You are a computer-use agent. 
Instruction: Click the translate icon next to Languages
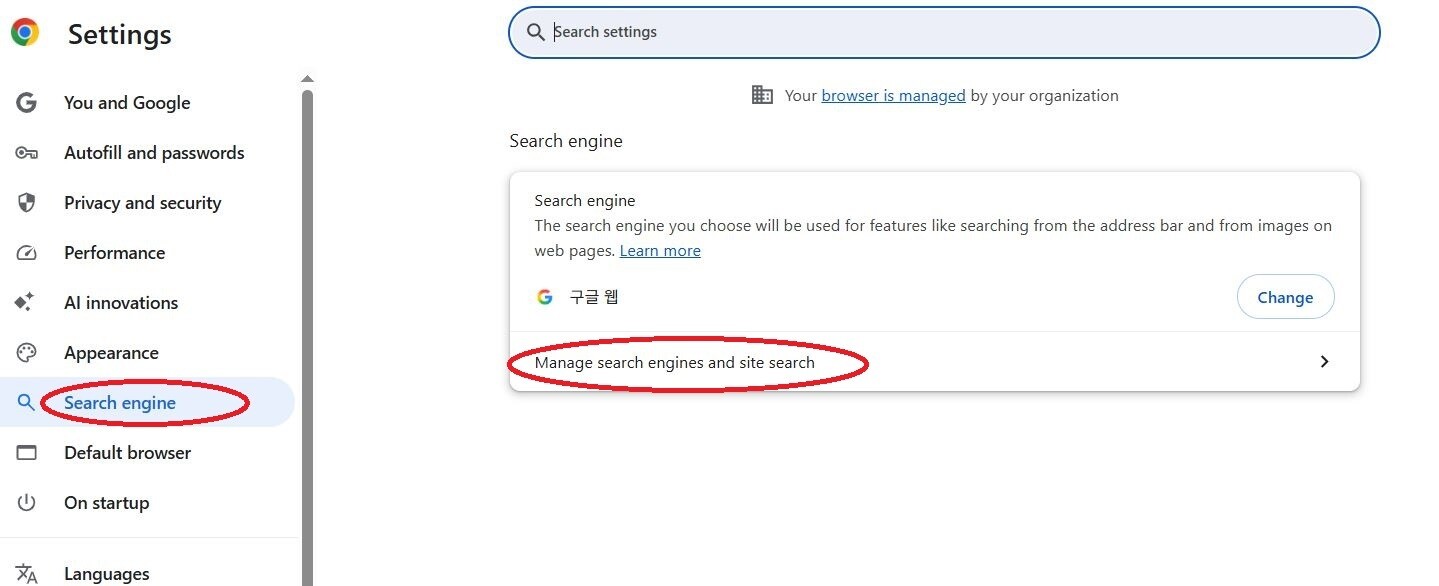point(26,574)
